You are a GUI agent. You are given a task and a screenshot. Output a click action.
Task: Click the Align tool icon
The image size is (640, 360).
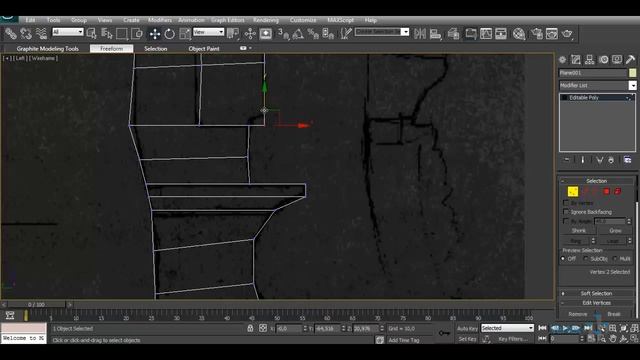[435, 34]
